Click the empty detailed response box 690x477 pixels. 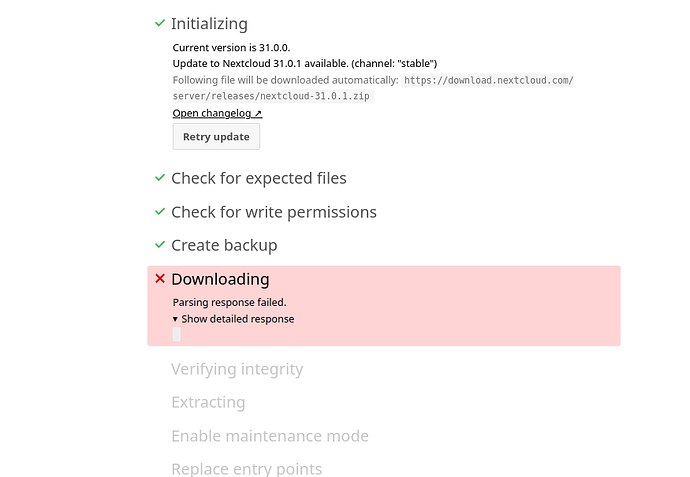click(x=176, y=334)
